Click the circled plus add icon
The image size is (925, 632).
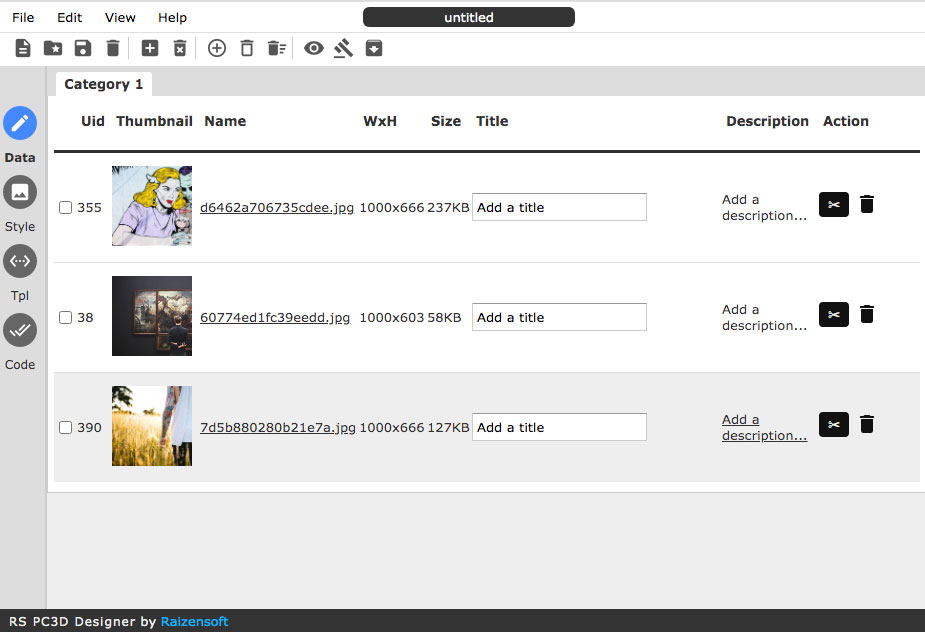click(x=216, y=48)
